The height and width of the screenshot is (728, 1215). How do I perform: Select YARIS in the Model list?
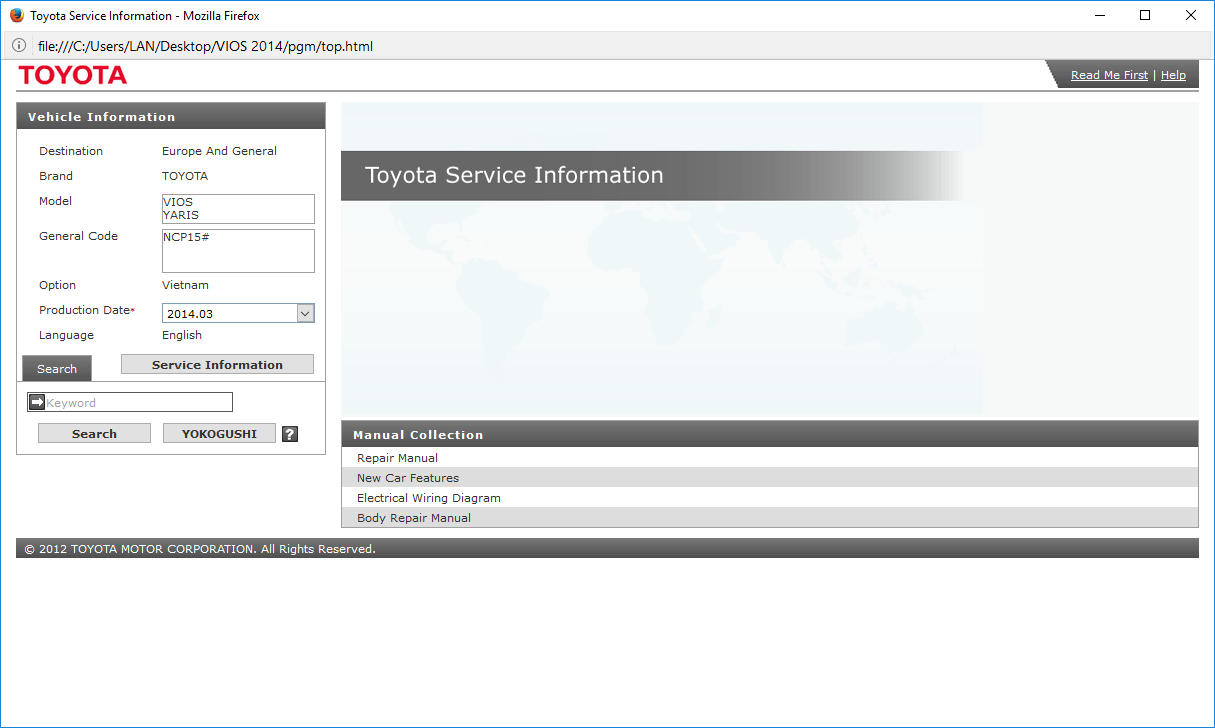click(x=181, y=215)
